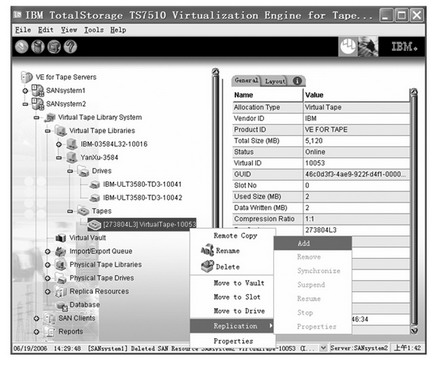The image size is (440, 365).
Task: Click the Database icon in tree
Action: 62,305
